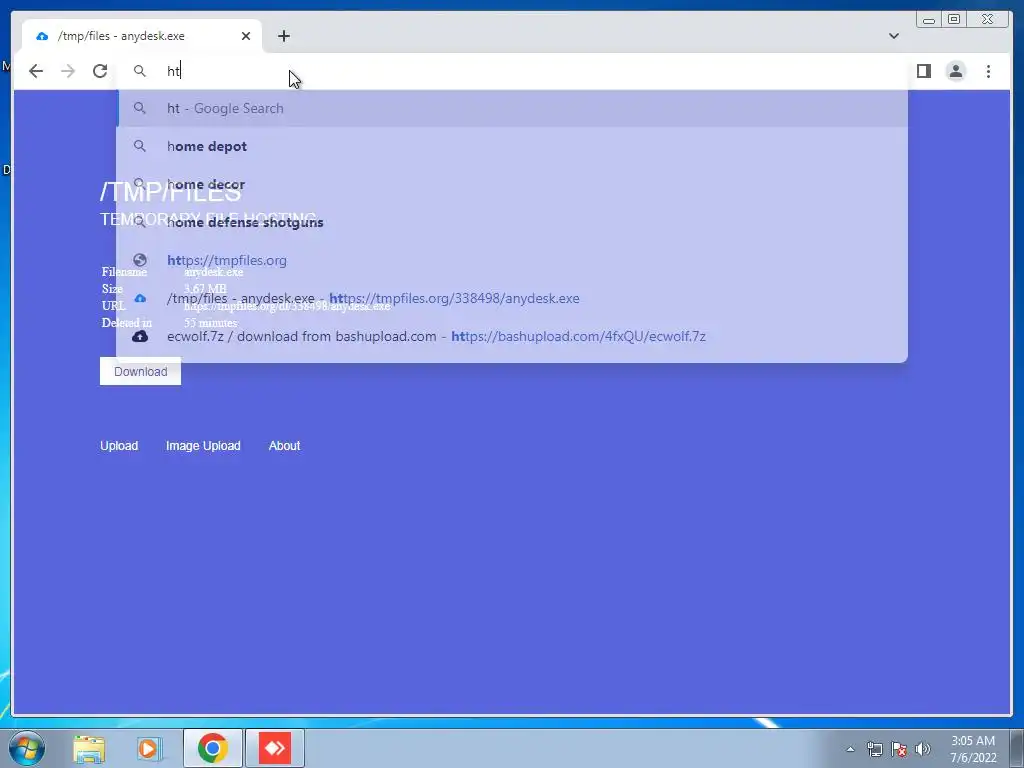Open the clock showing 3:05 AM

[973, 749]
